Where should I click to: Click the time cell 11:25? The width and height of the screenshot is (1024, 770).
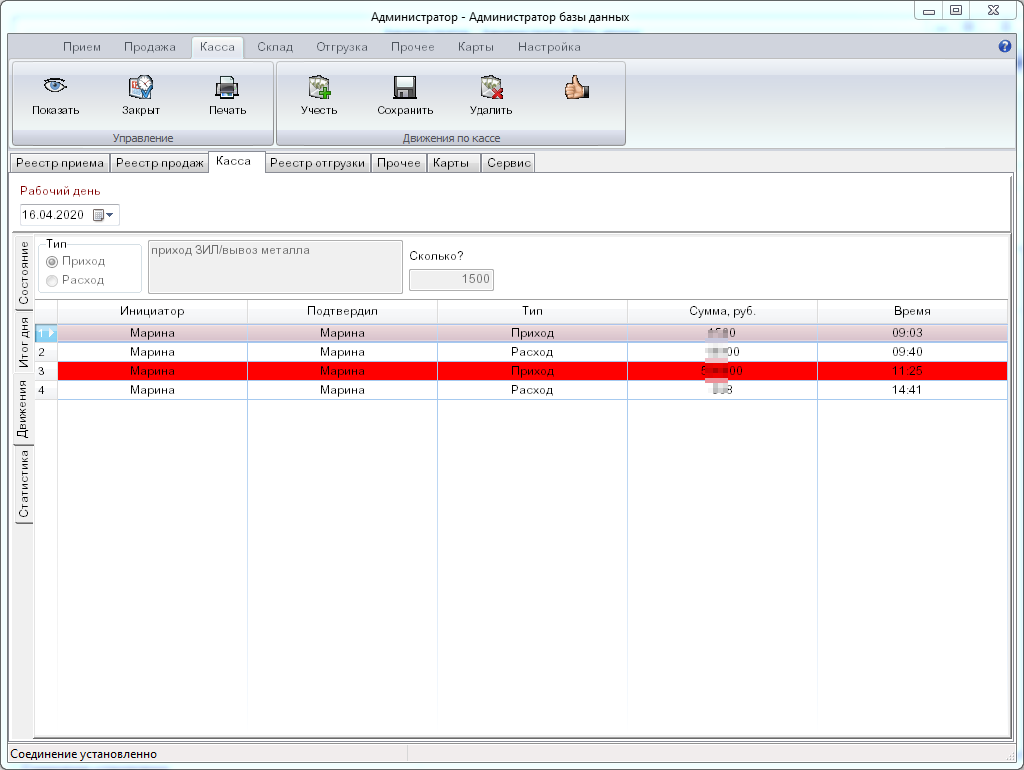(x=912, y=371)
